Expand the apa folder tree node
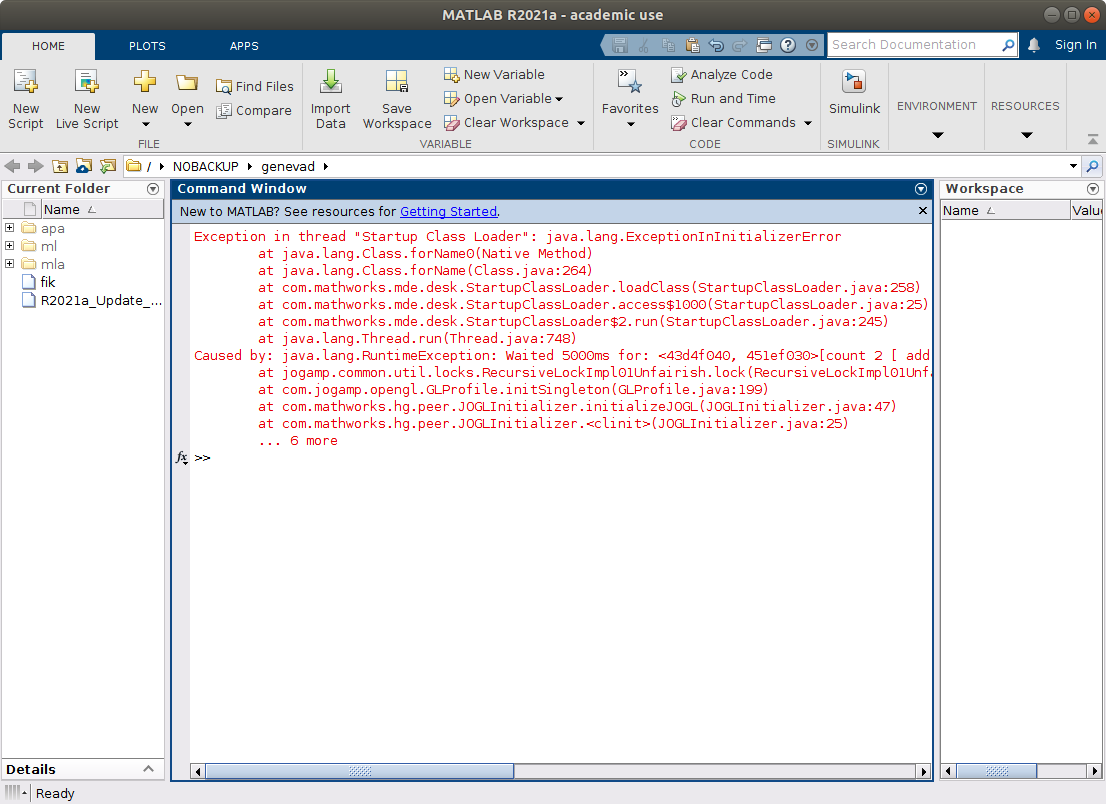 pos(9,228)
